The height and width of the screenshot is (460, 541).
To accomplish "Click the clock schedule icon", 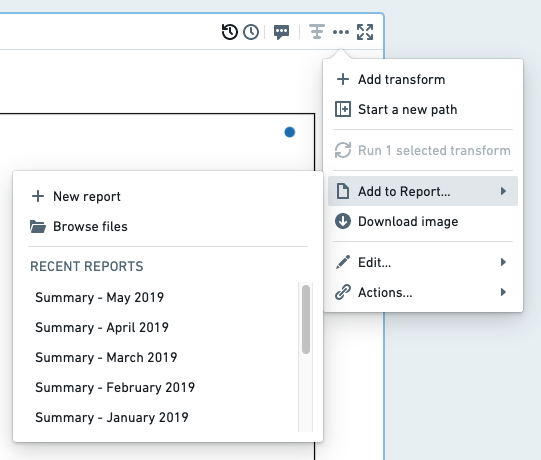I will 251,32.
